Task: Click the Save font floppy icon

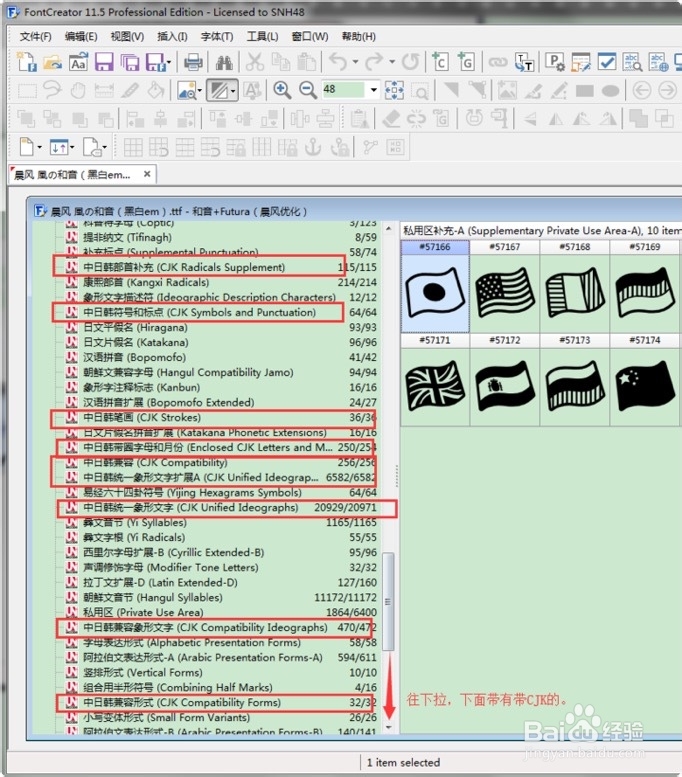Action: click(x=104, y=62)
